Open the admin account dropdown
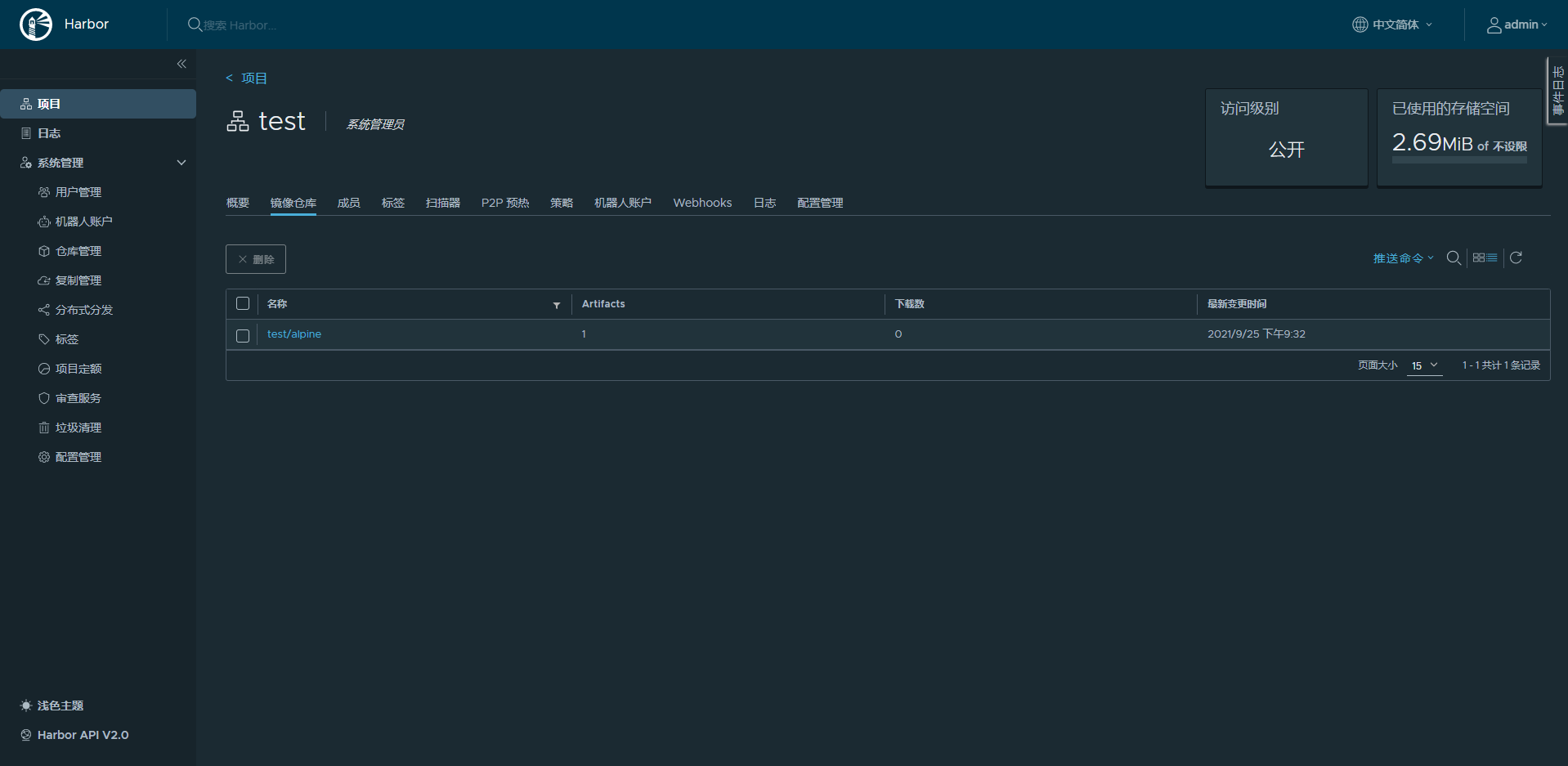1568x766 pixels. (x=1517, y=25)
